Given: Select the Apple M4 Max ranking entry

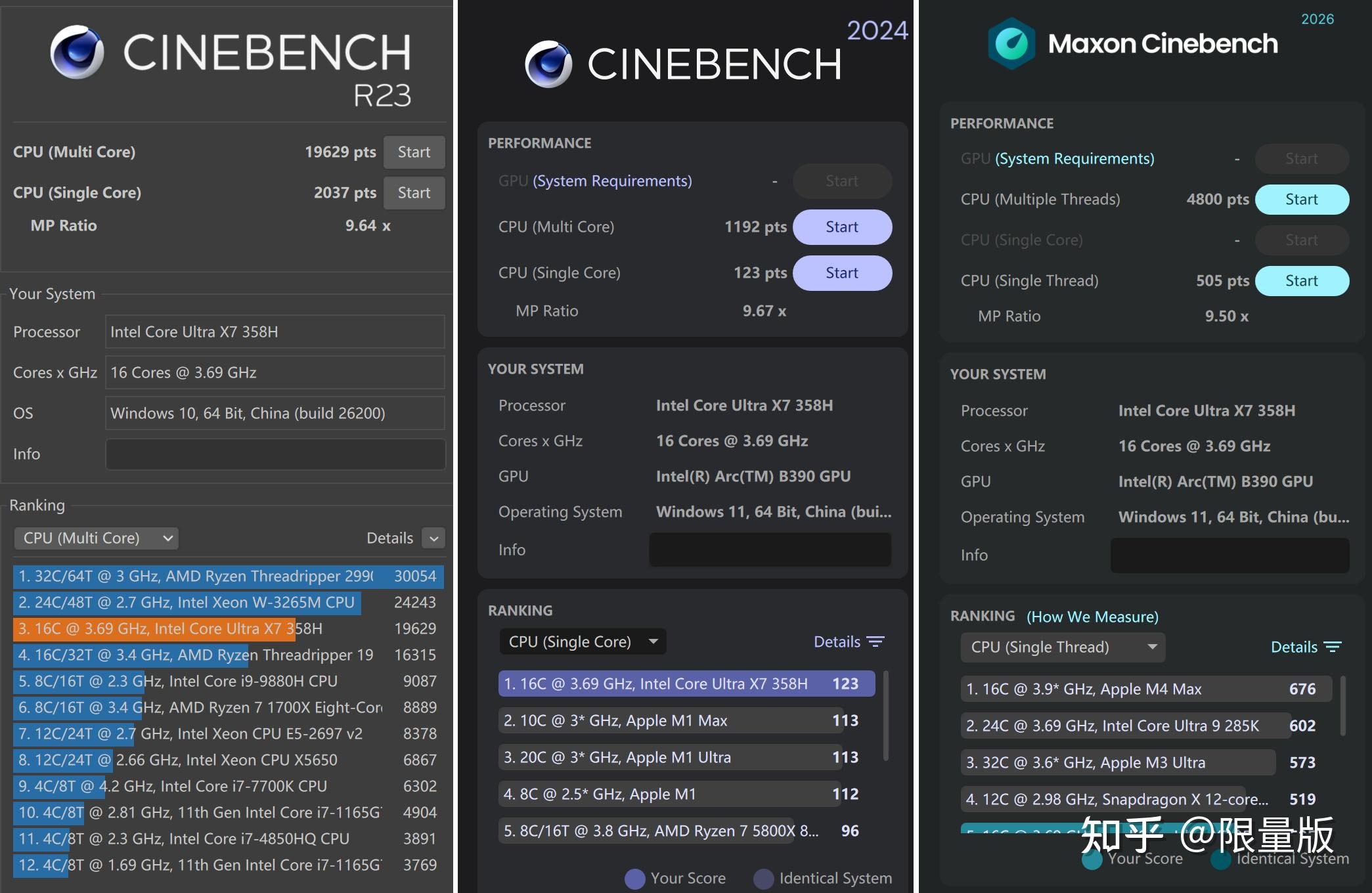Looking at the screenshot, I should coord(1145,689).
